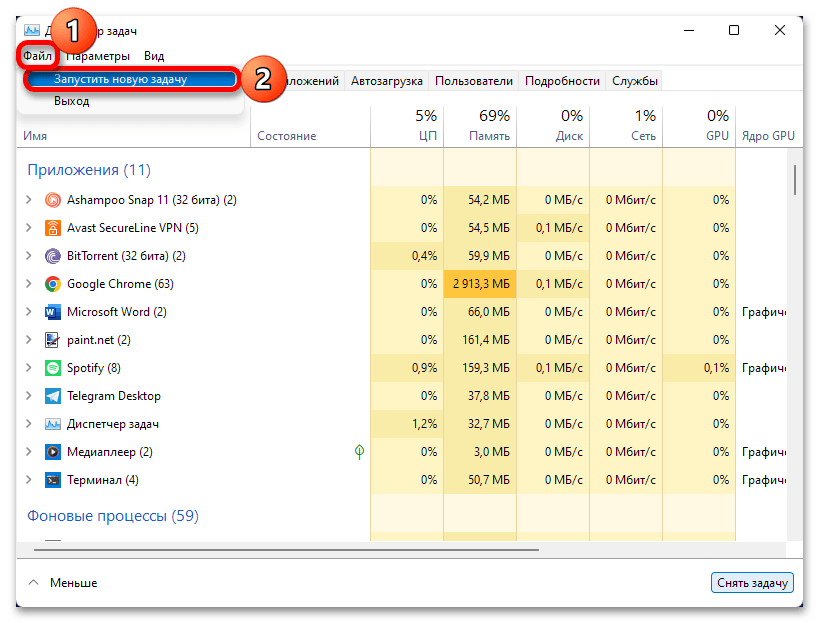This screenshot has width=819, height=623.
Task: Expand the Microsoft Word process group
Action: [29, 312]
